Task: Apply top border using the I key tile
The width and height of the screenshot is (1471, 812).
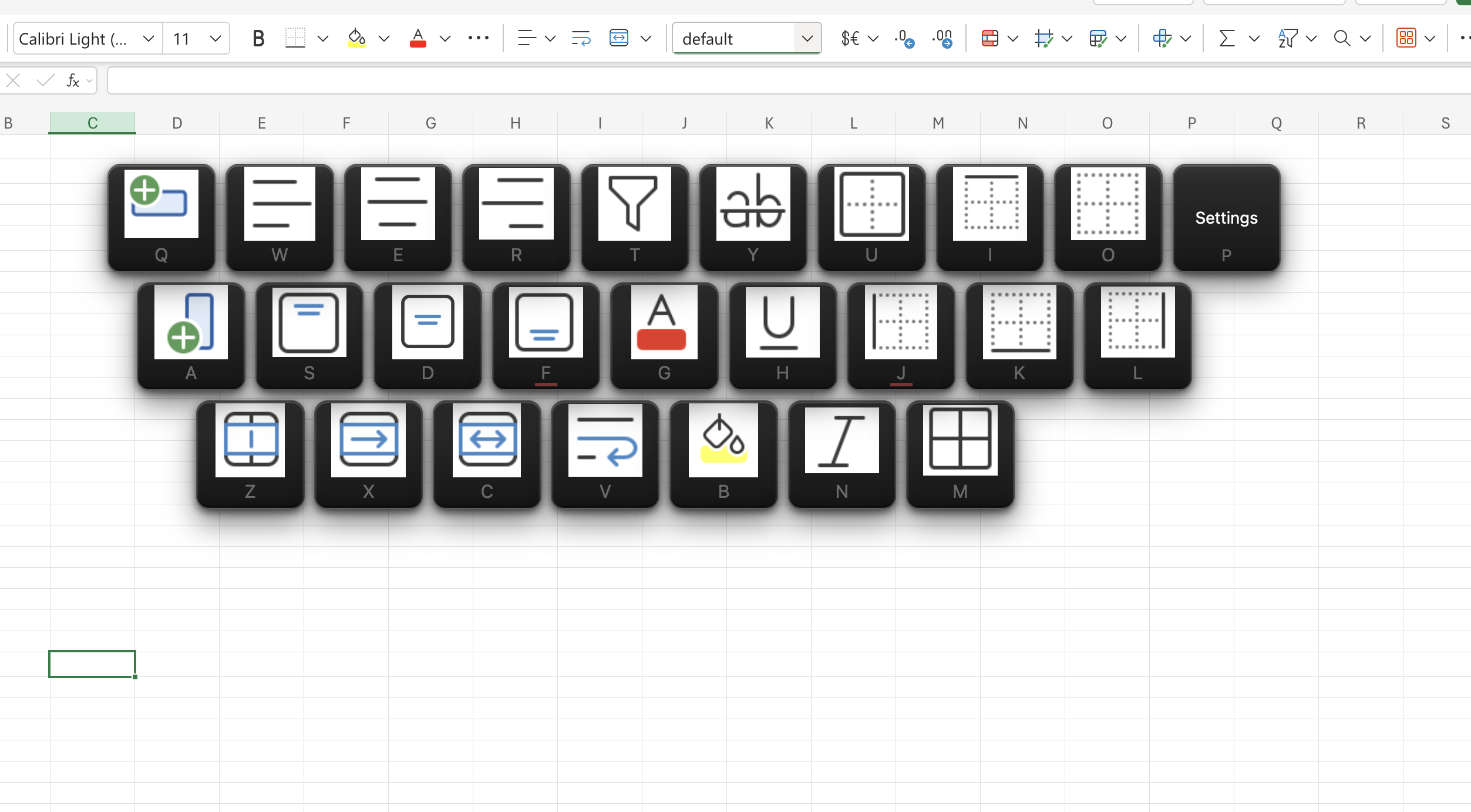Action: click(x=990, y=218)
